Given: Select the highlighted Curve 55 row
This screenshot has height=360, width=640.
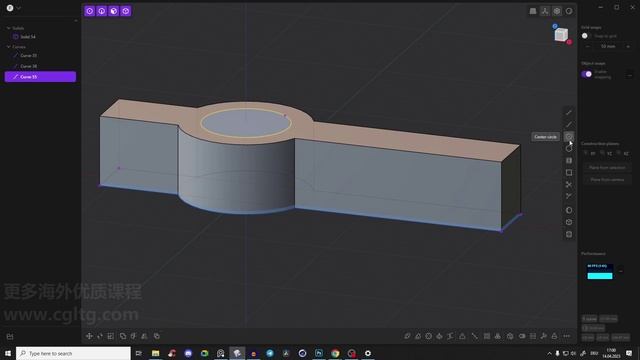Looking at the screenshot, I should coord(40,77).
